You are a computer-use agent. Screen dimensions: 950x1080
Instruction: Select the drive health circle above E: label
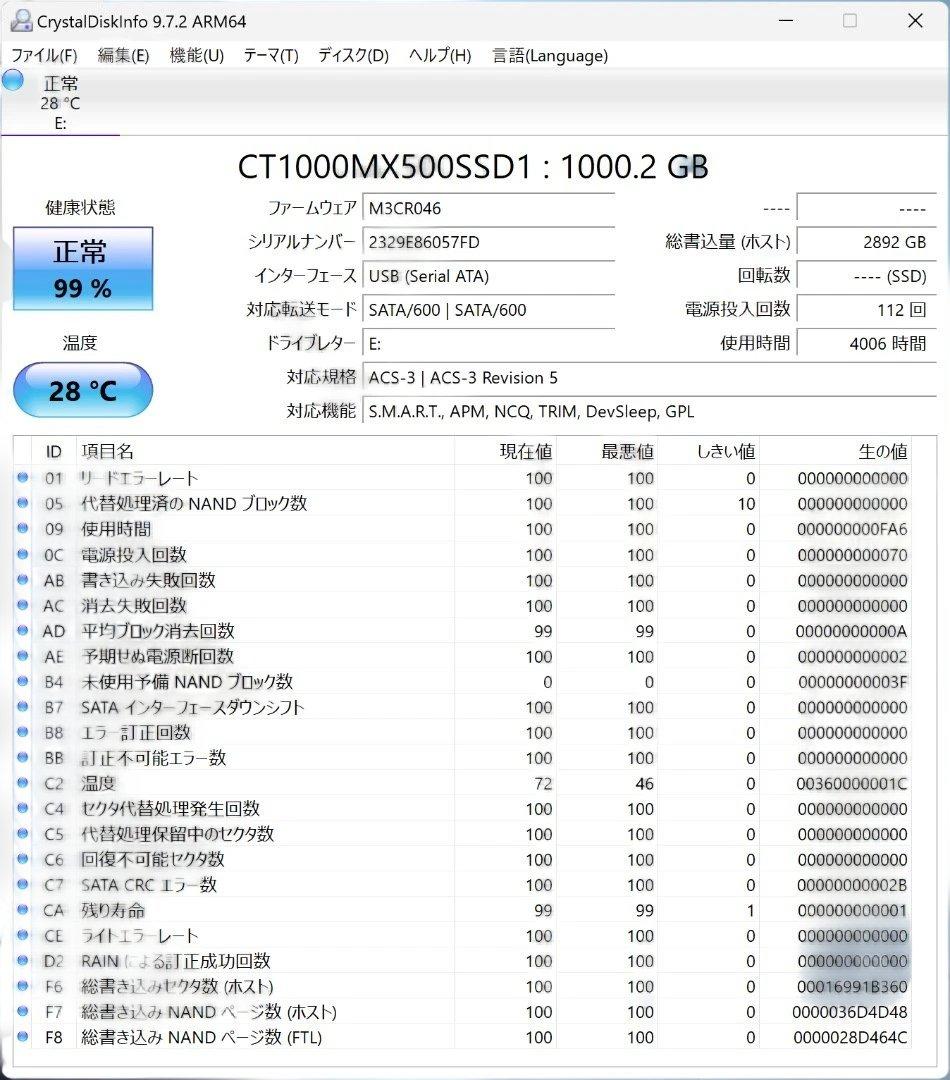coord(13,81)
